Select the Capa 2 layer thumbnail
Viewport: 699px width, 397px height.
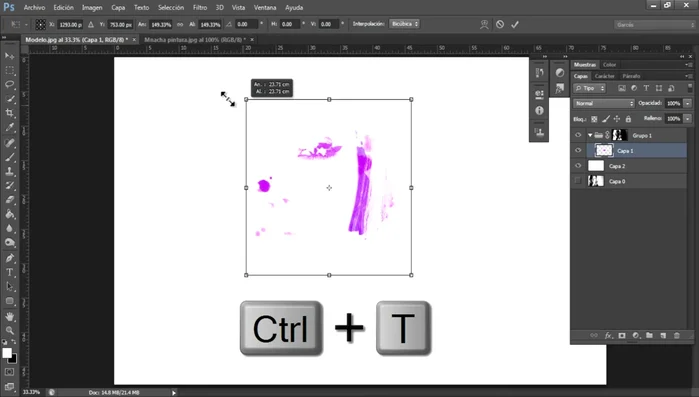coord(596,166)
